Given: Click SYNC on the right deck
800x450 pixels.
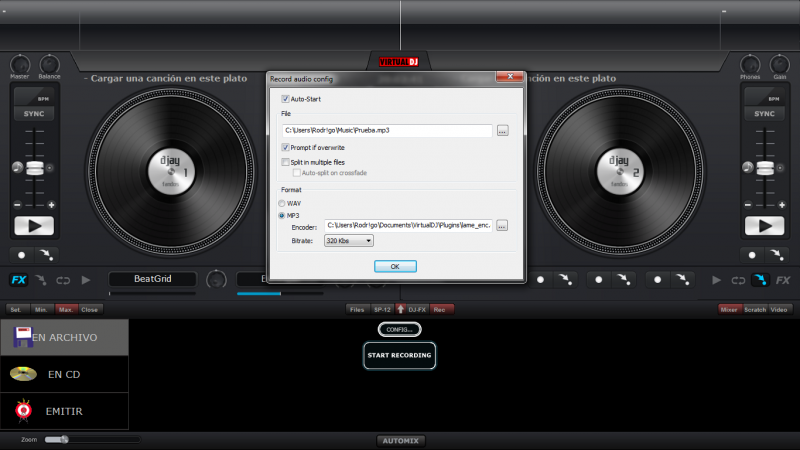Looking at the screenshot, I should (764, 114).
